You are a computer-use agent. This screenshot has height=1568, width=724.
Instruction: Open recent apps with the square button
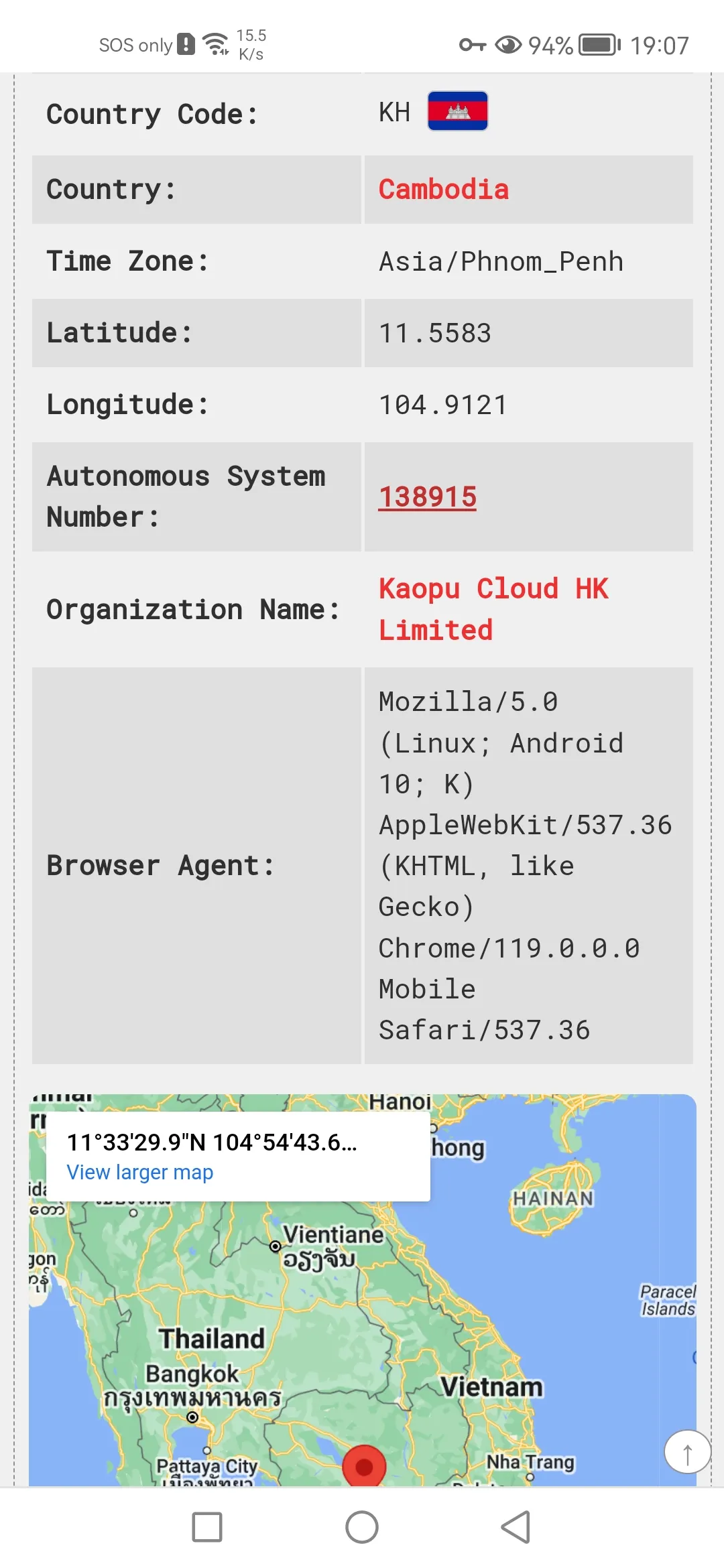(207, 1527)
